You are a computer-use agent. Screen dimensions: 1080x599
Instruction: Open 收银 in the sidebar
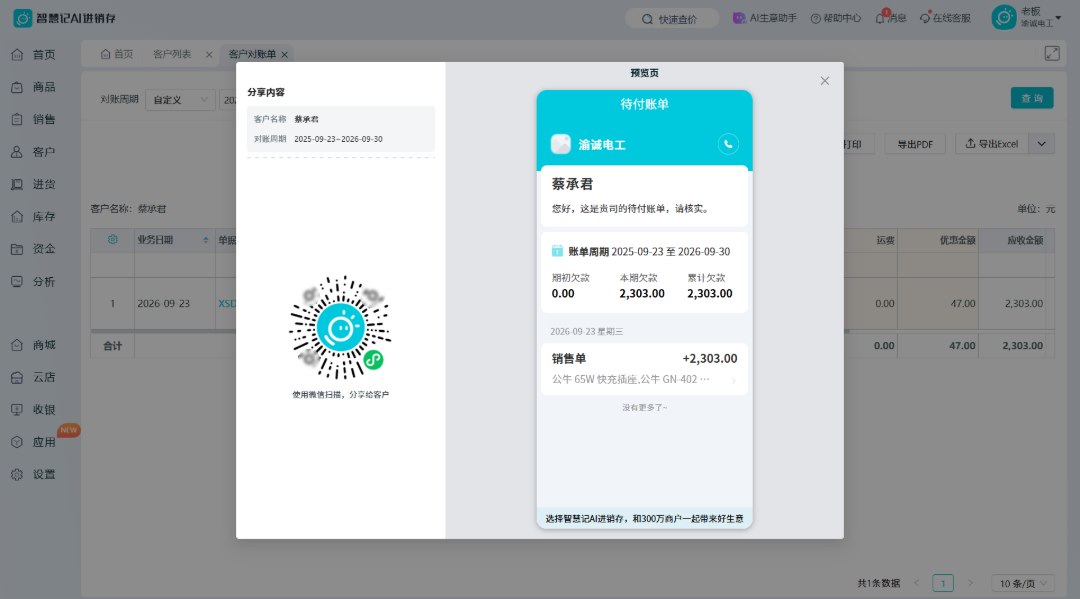tap(33, 410)
